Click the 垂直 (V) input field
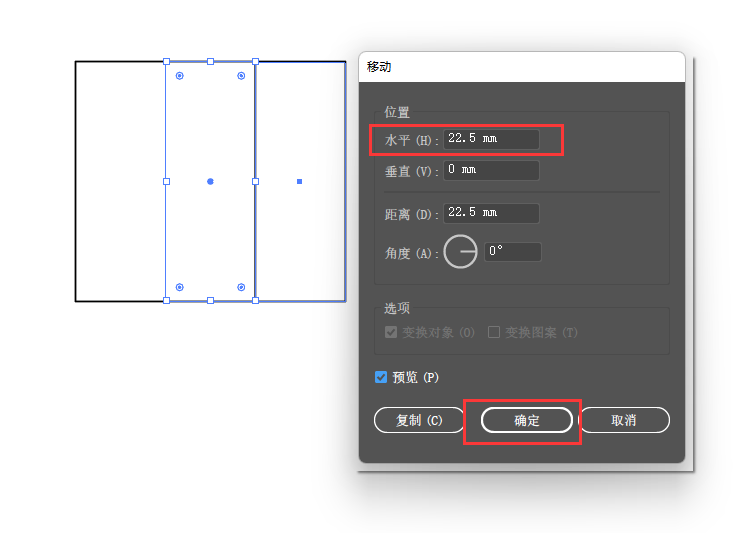 [x=491, y=170]
